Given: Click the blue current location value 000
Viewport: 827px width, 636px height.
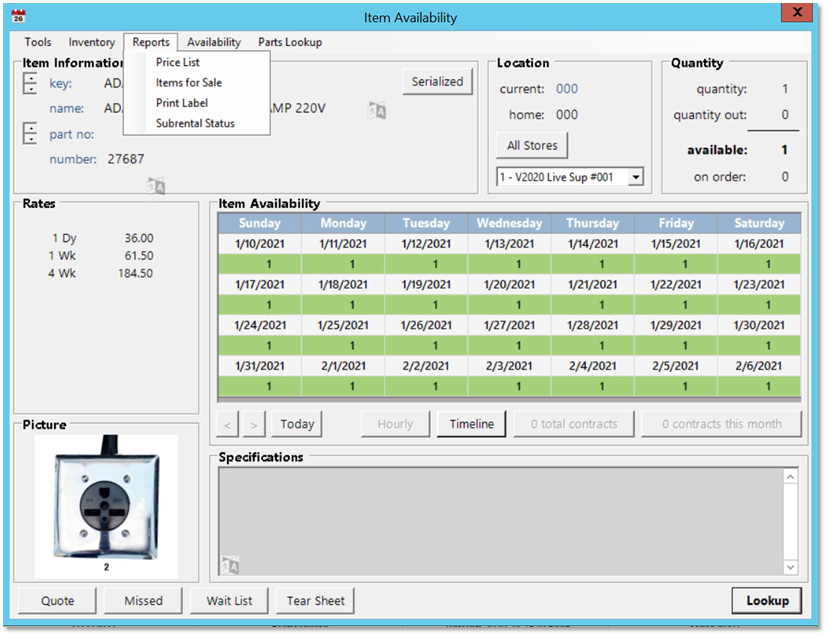Looking at the screenshot, I should coord(567,89).
